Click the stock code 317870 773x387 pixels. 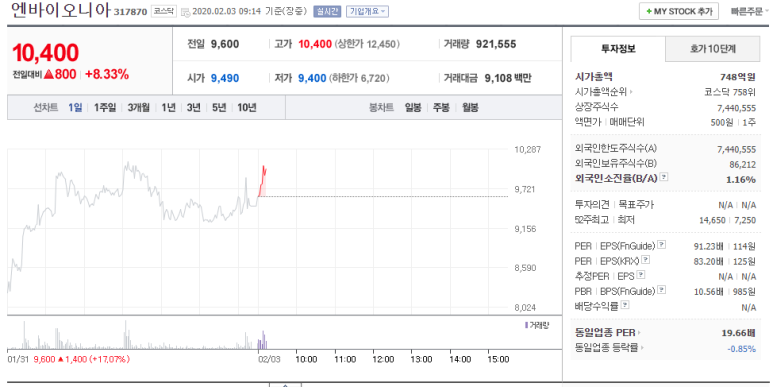pos(130,12)
